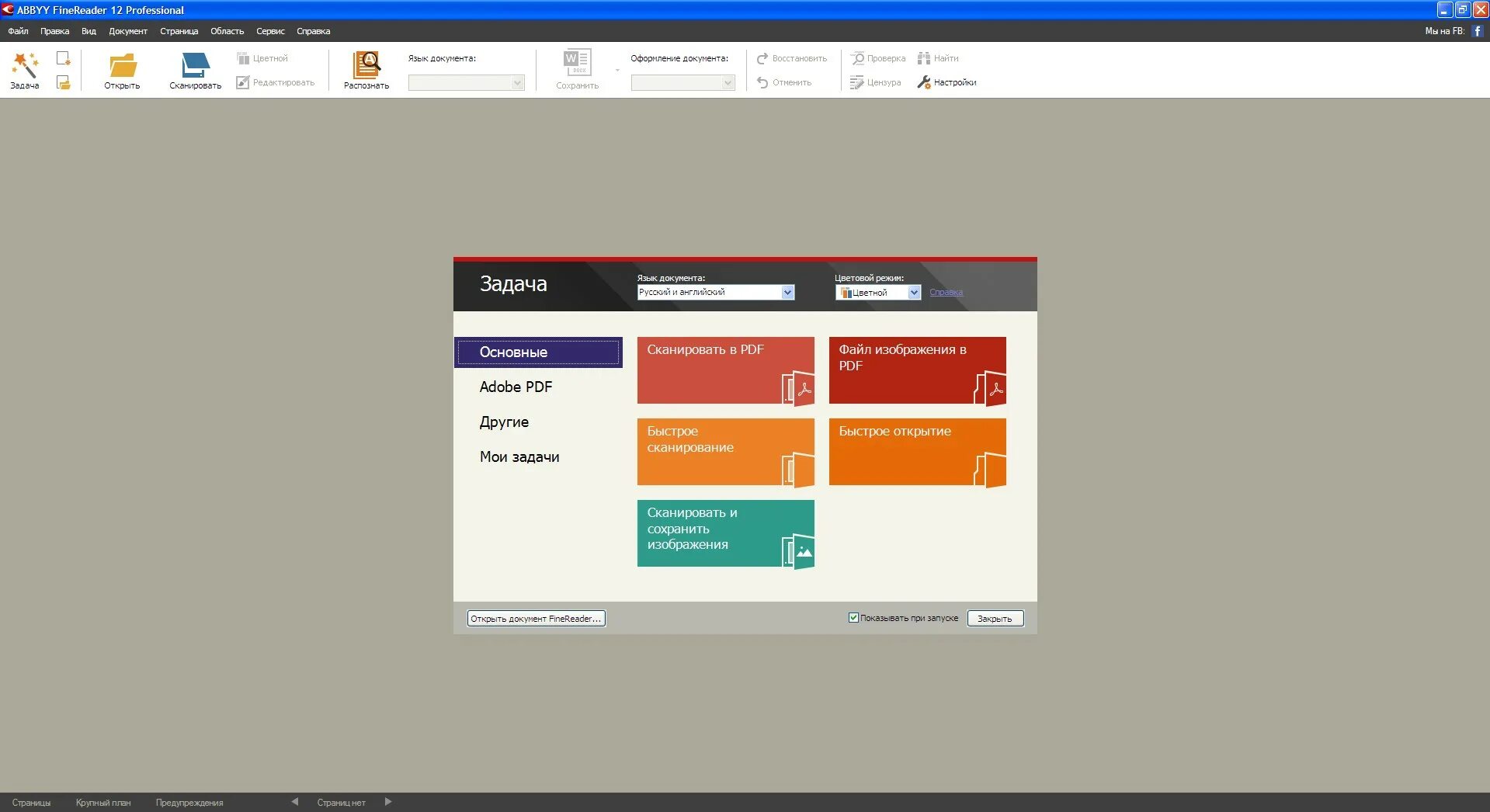Click the Открыть folder icon
The width and height of the screenshot is (1490, 812).
tap(122, 66)
